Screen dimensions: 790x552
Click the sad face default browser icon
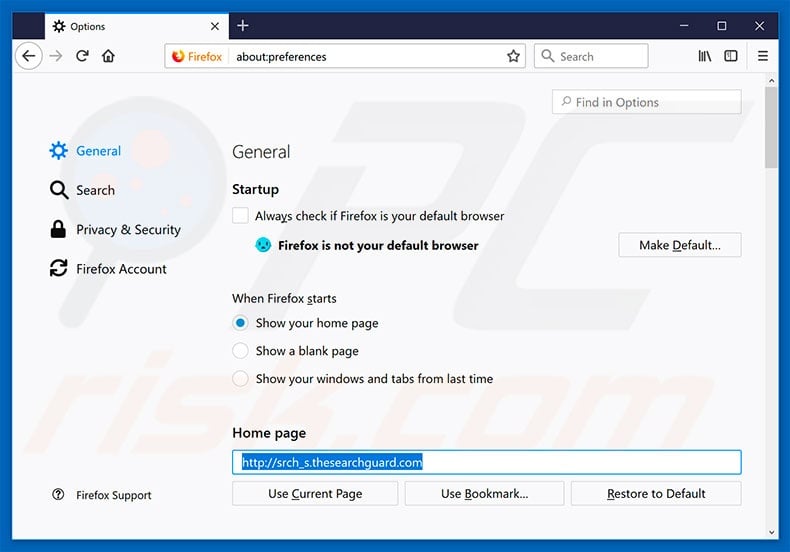pyautogui.click(x=263, y=245)
